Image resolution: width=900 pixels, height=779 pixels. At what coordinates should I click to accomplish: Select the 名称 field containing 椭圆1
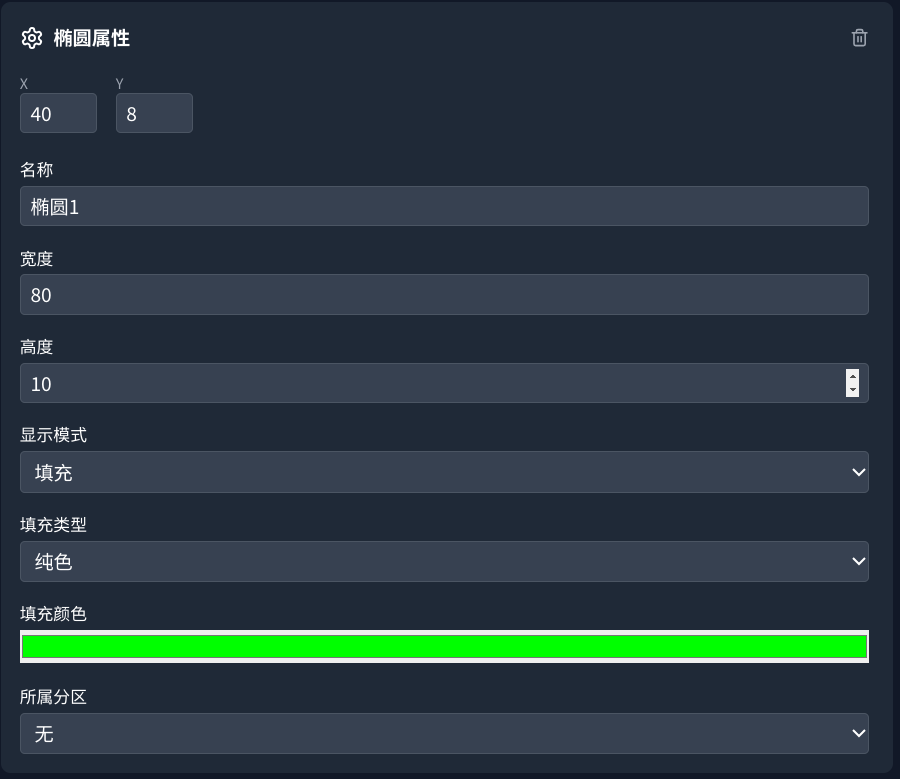[x=444, y=206]
